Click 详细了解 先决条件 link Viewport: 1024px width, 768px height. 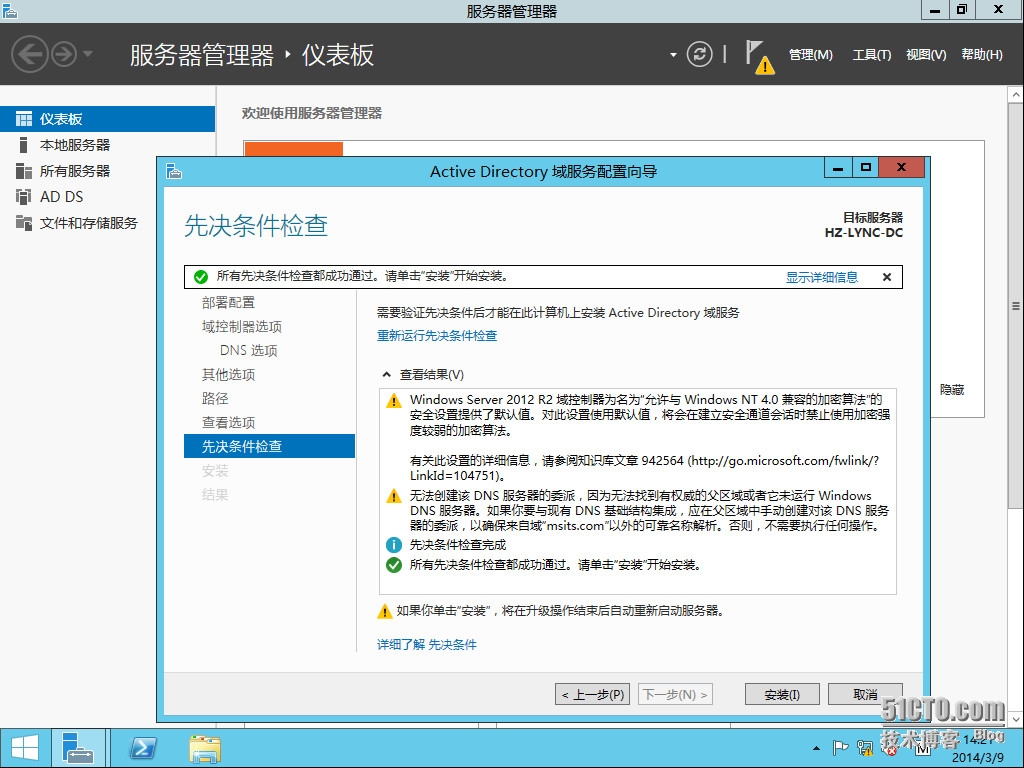tap(426, 645)
